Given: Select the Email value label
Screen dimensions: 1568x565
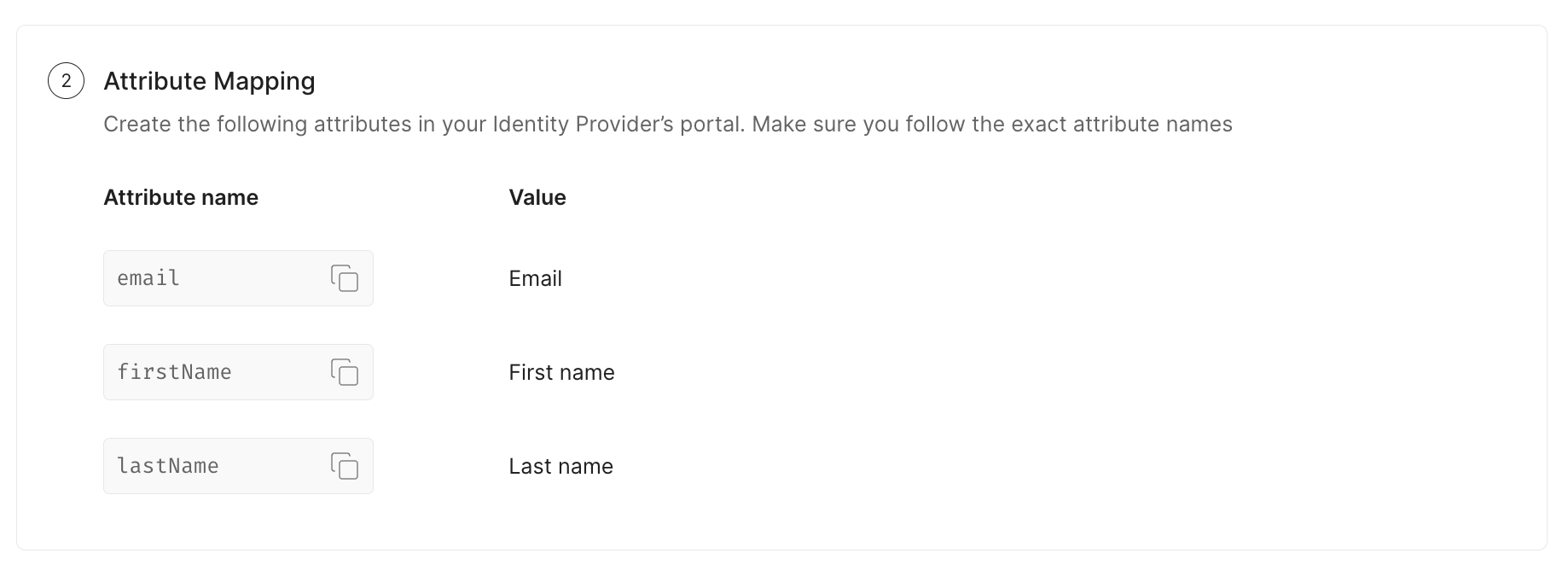Looking at the screenshot, I should pos(535,278).
